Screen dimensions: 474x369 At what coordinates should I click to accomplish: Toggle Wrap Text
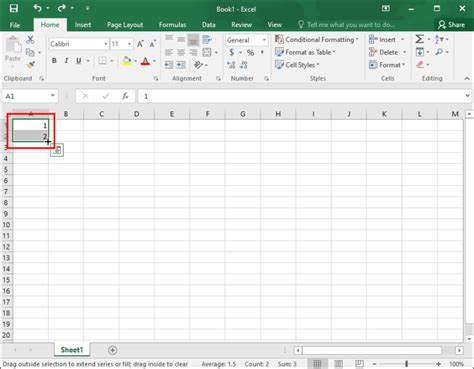pyautogui.click(x=207, y=40)
